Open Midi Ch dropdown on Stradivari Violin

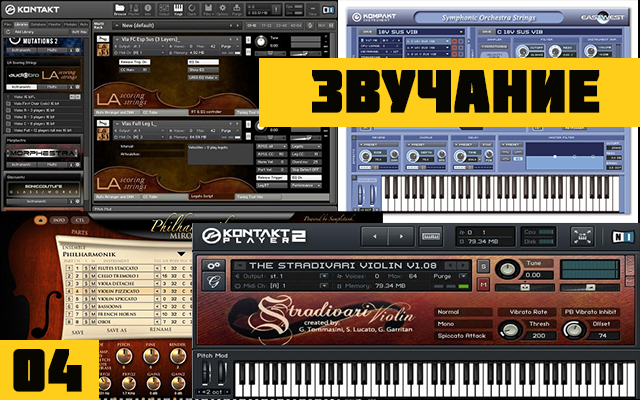coord(324,286)
